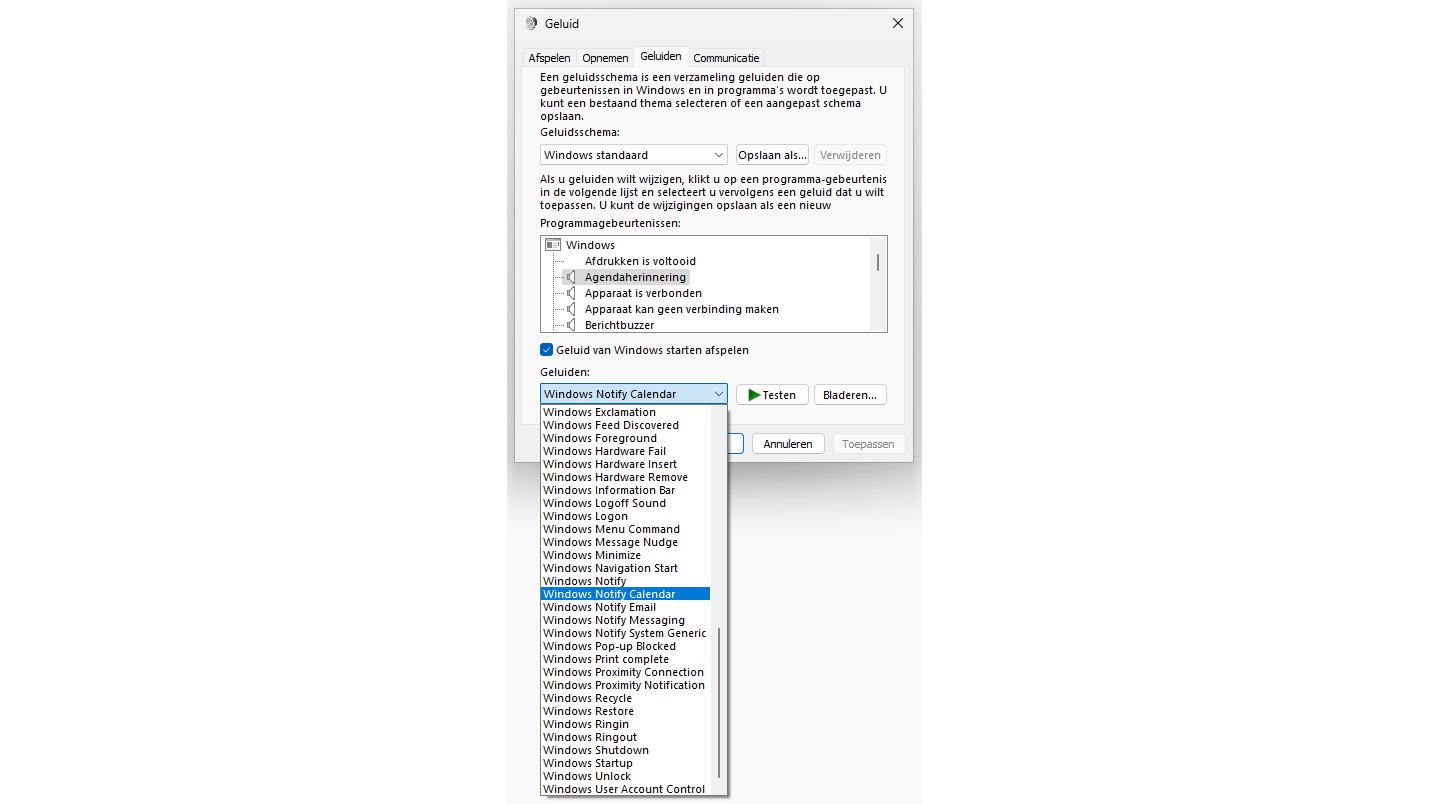1429x804 pixels.
Task: Click the Opslaan als... button
Action: tap(772, 155)
